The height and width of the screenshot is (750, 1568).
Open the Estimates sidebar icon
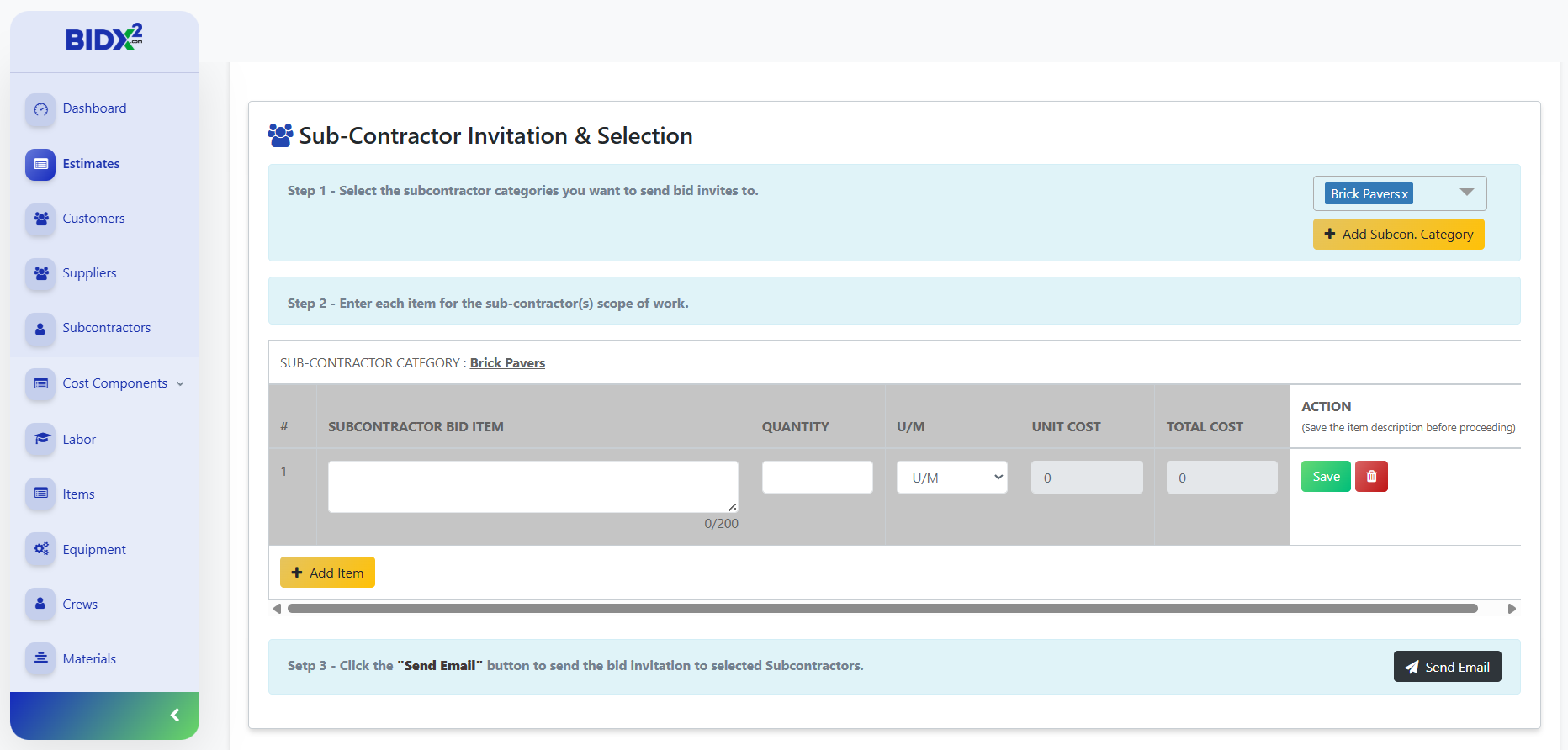40,164
